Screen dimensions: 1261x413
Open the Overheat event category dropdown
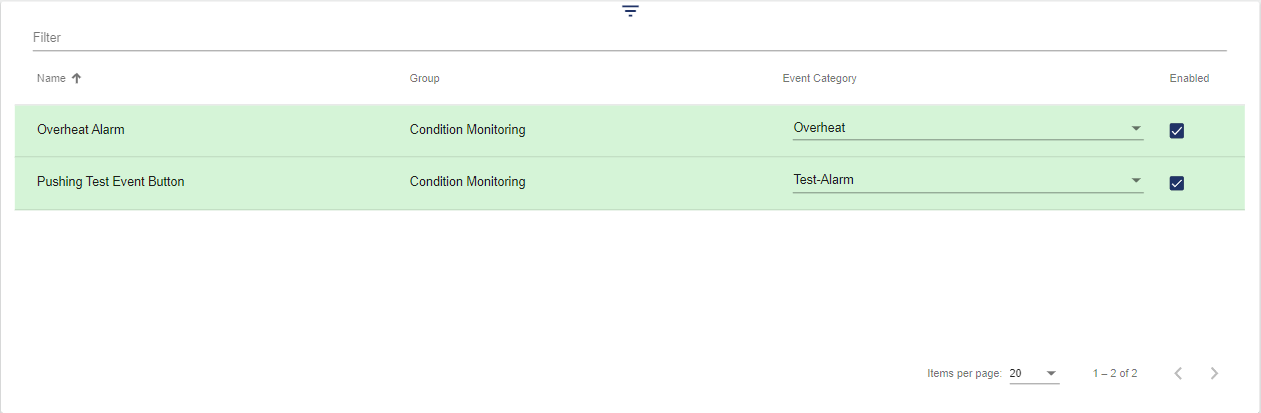pos(967,128)
